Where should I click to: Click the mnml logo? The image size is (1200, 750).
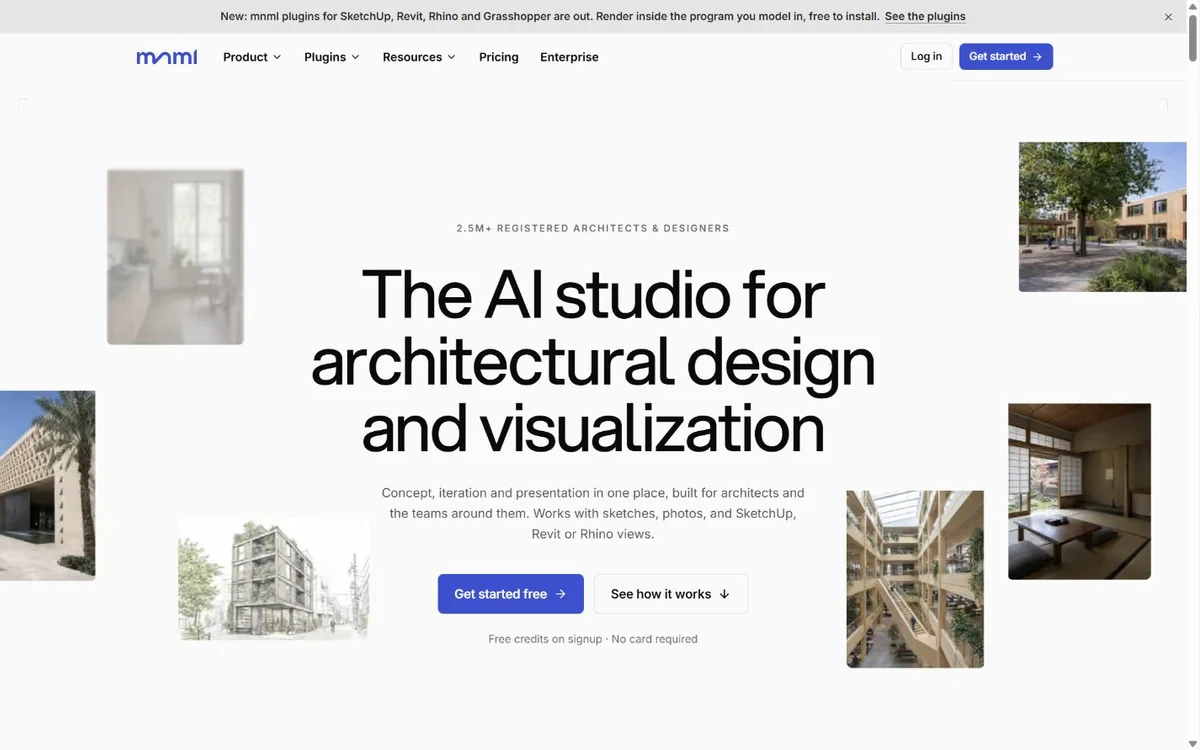pos(167,57)
